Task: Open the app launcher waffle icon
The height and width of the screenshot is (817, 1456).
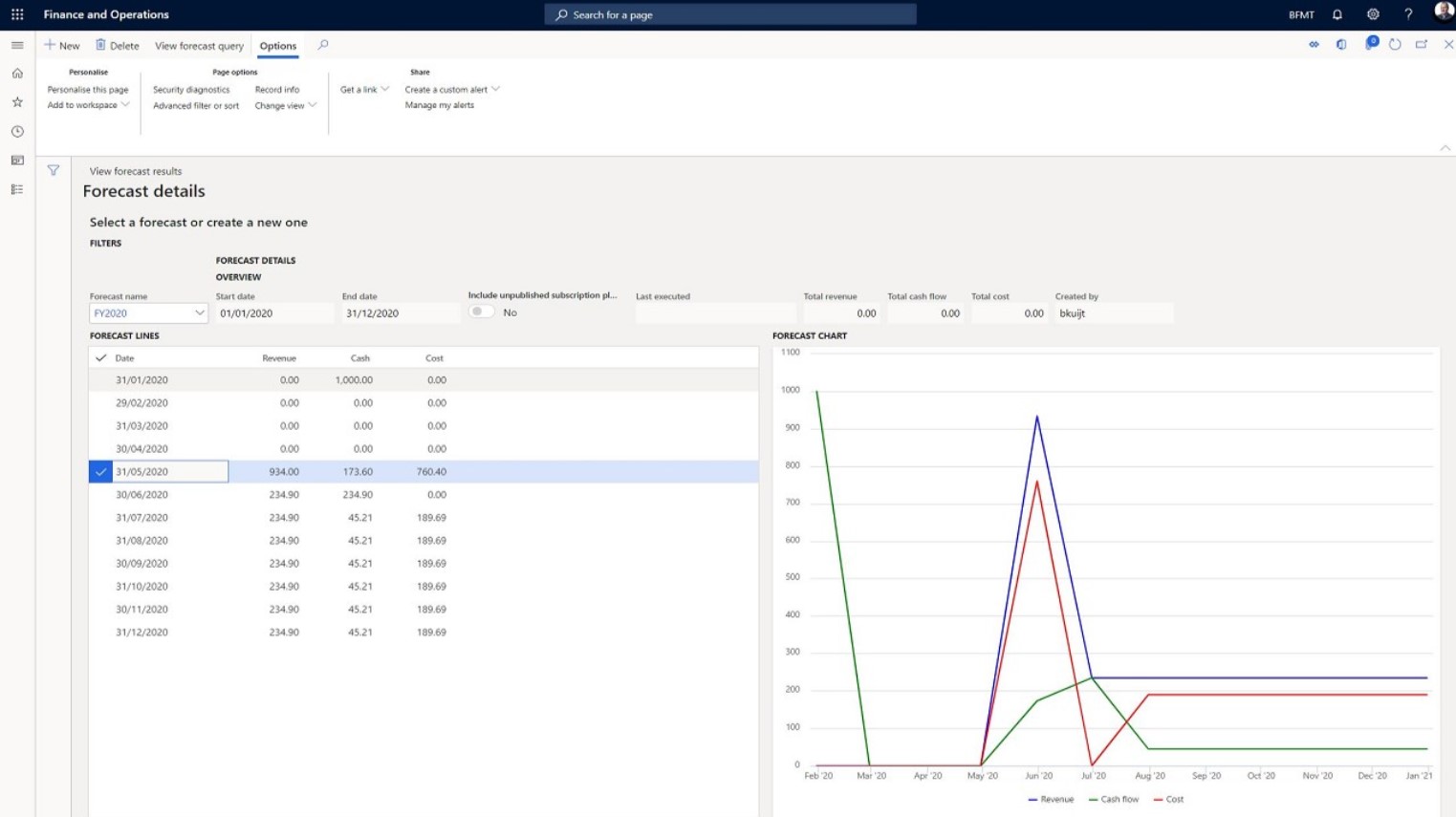Action: coord(17,14)
